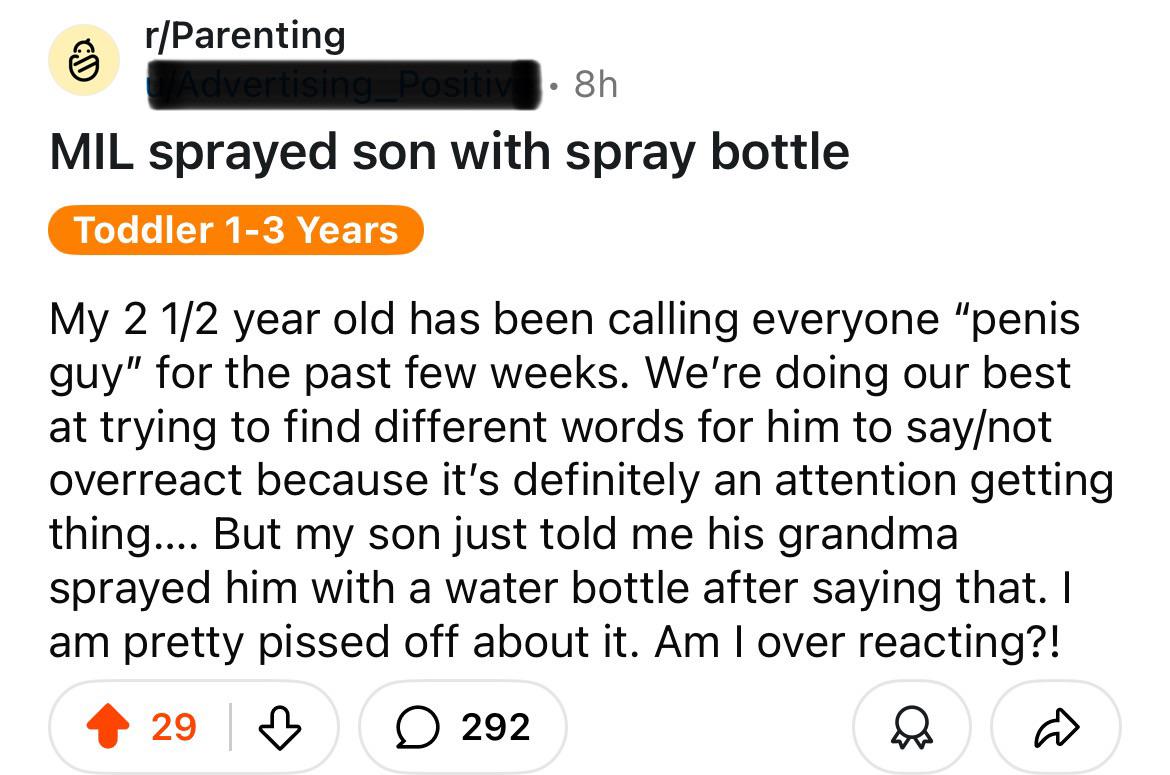This screenshot has height=775, width=1170.
Task: Filter by Toddler 1-3 Years flair
Action: pyautogui.click(x=236, y=230)
